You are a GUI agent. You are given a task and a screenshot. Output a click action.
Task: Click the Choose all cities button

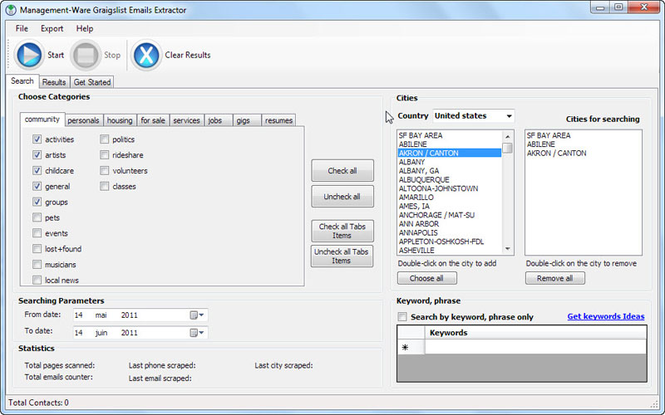pos(427,278)
